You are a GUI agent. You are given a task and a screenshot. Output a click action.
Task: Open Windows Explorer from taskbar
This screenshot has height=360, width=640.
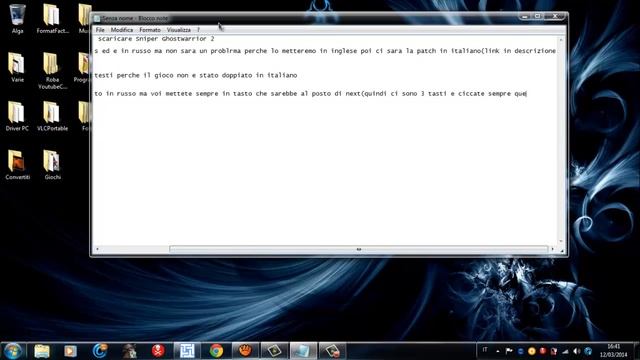pos(42,351)
